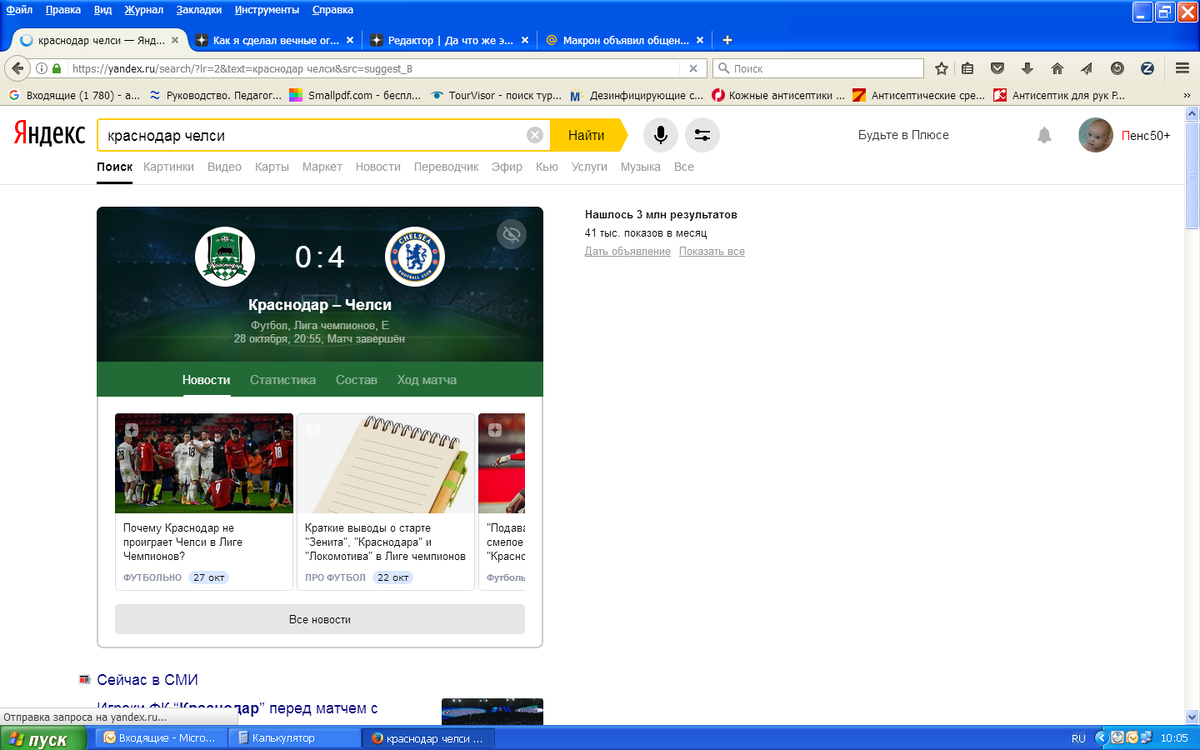
Task: Open the Показать все link
Action: point(712,251)
